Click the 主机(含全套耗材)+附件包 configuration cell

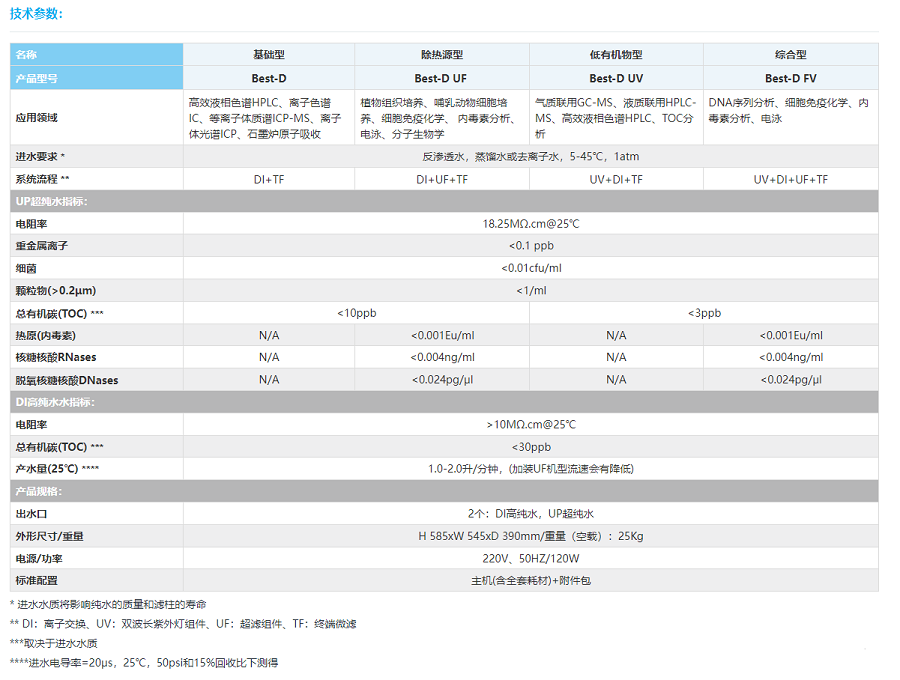pos(530,581)
